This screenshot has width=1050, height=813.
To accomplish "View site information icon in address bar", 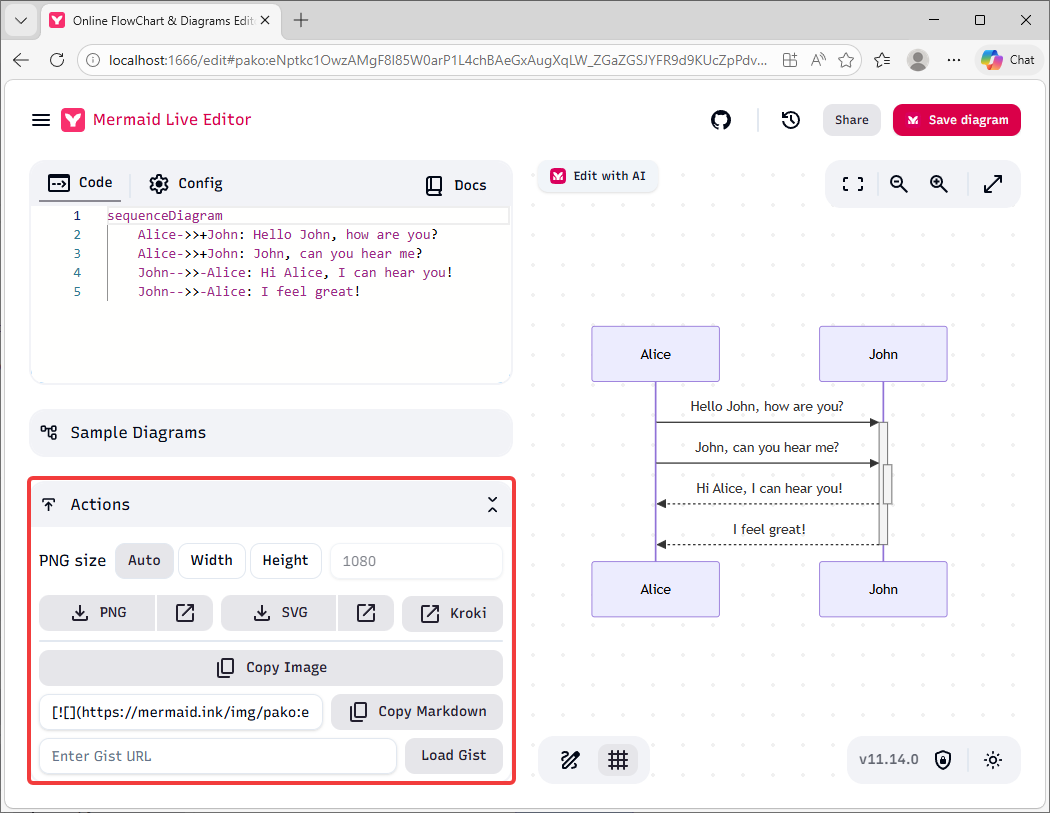I will point(93,60).
